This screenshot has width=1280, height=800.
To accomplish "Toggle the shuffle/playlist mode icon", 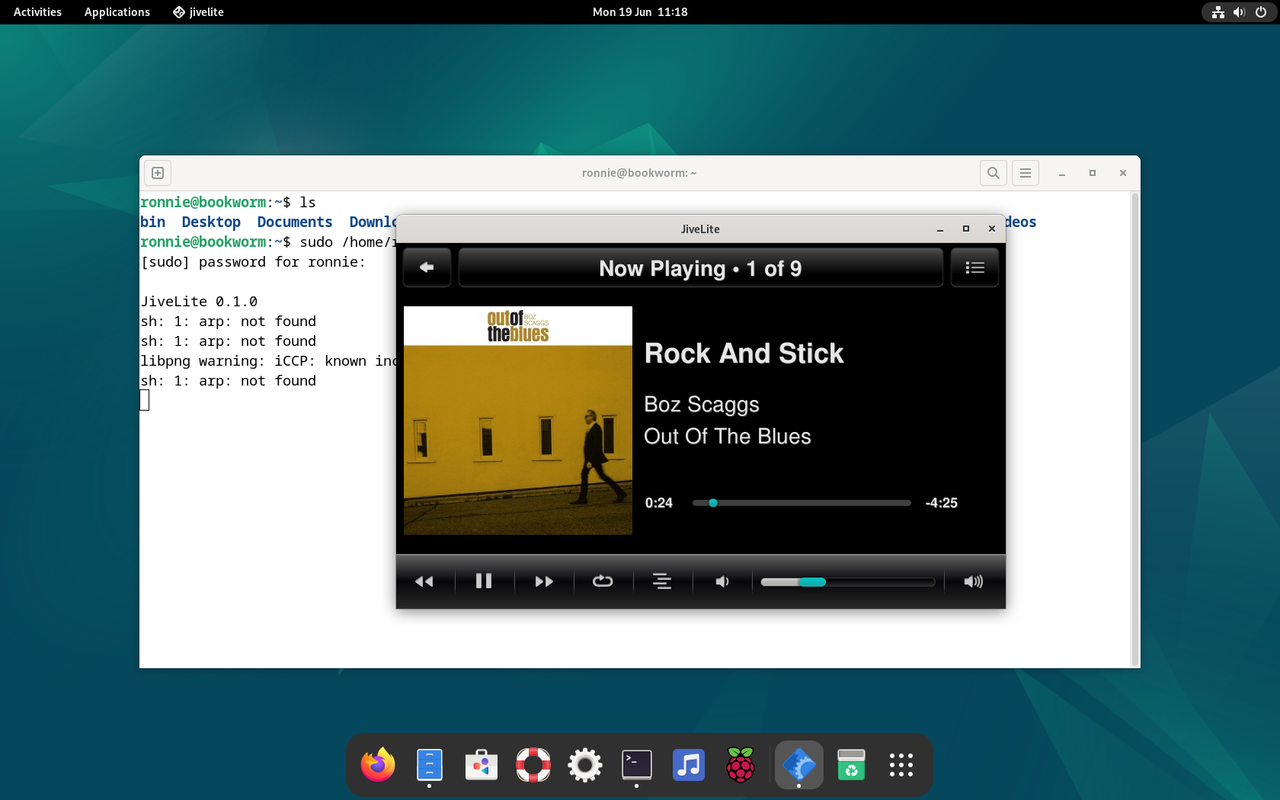I will 662,581.
